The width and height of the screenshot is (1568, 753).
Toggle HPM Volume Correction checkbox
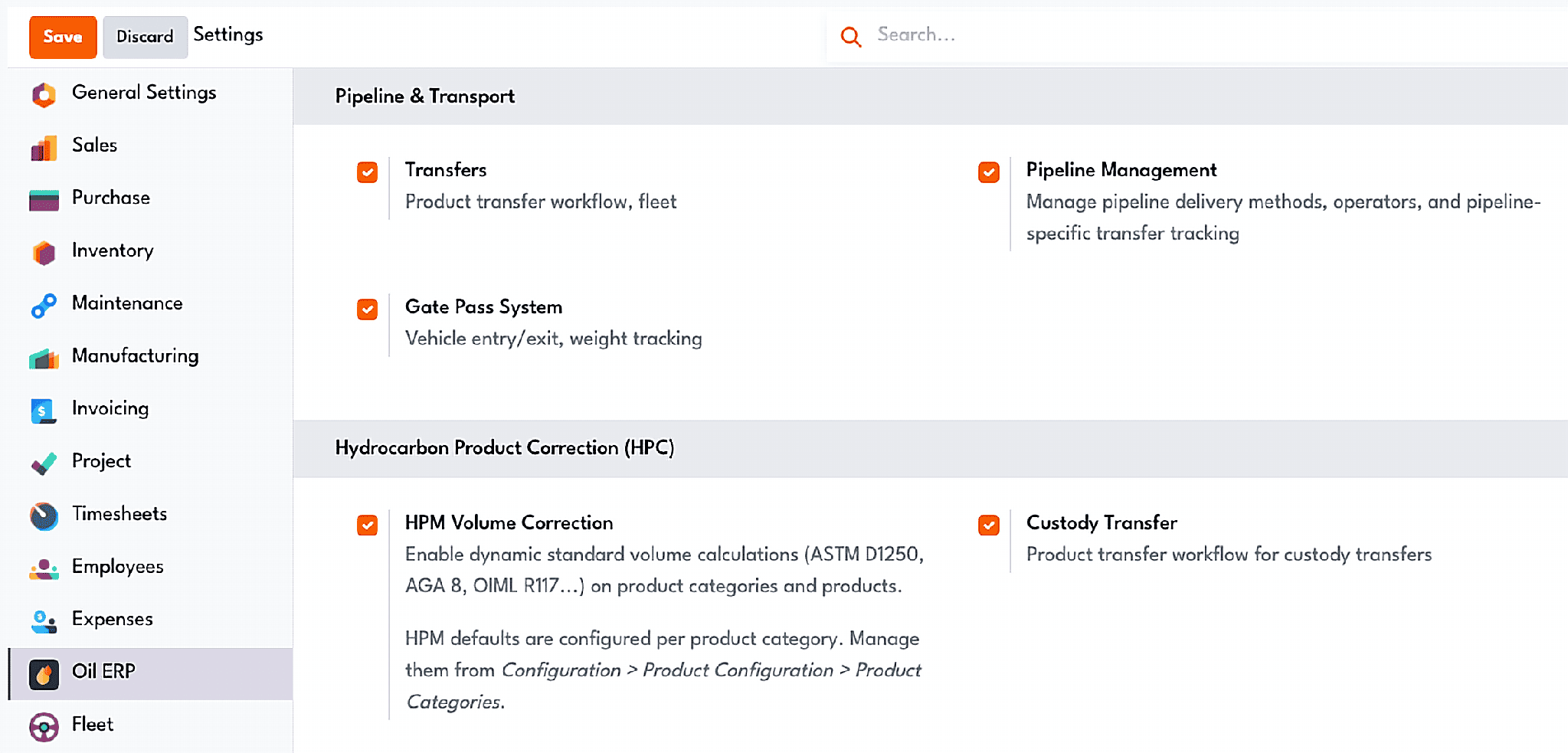click(368, 525)
